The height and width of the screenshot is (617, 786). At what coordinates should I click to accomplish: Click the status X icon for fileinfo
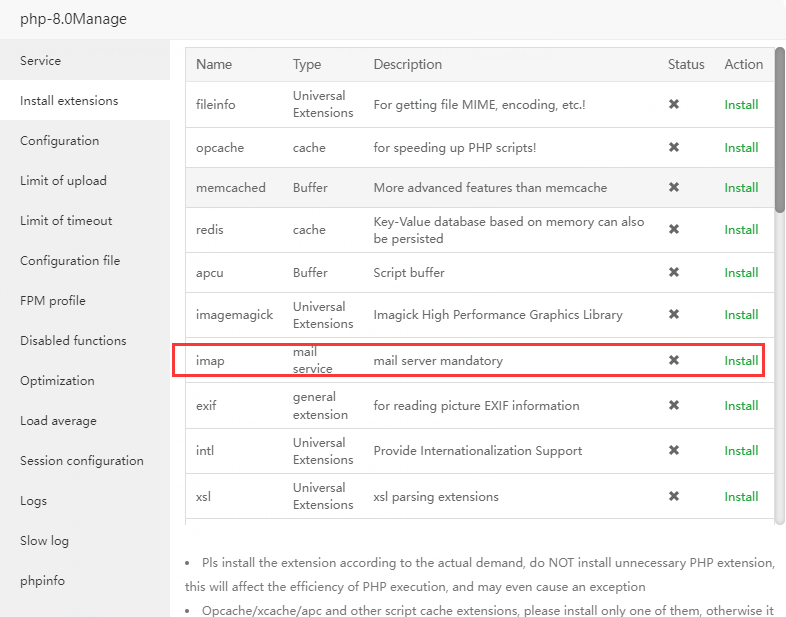(674, 104)
